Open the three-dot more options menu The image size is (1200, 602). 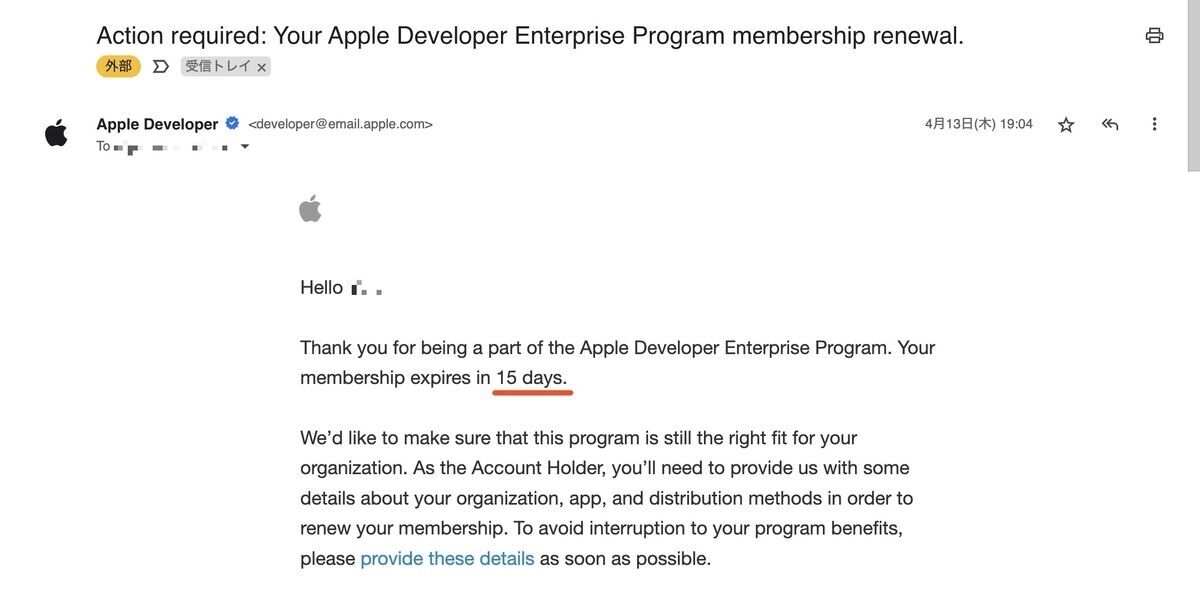[1154, 124]
